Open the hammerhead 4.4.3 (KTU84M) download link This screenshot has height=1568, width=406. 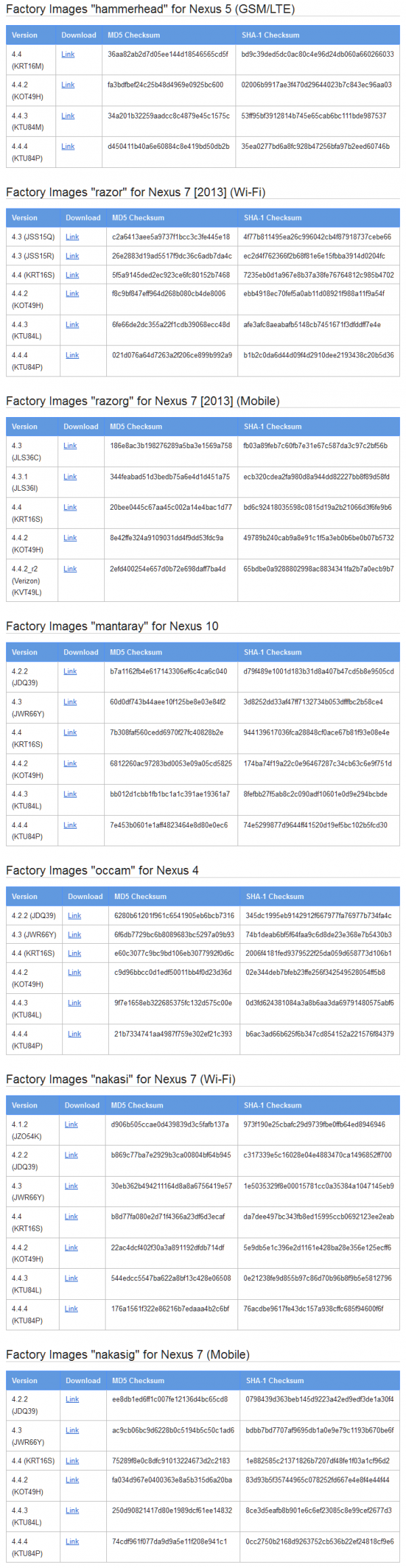68,116
